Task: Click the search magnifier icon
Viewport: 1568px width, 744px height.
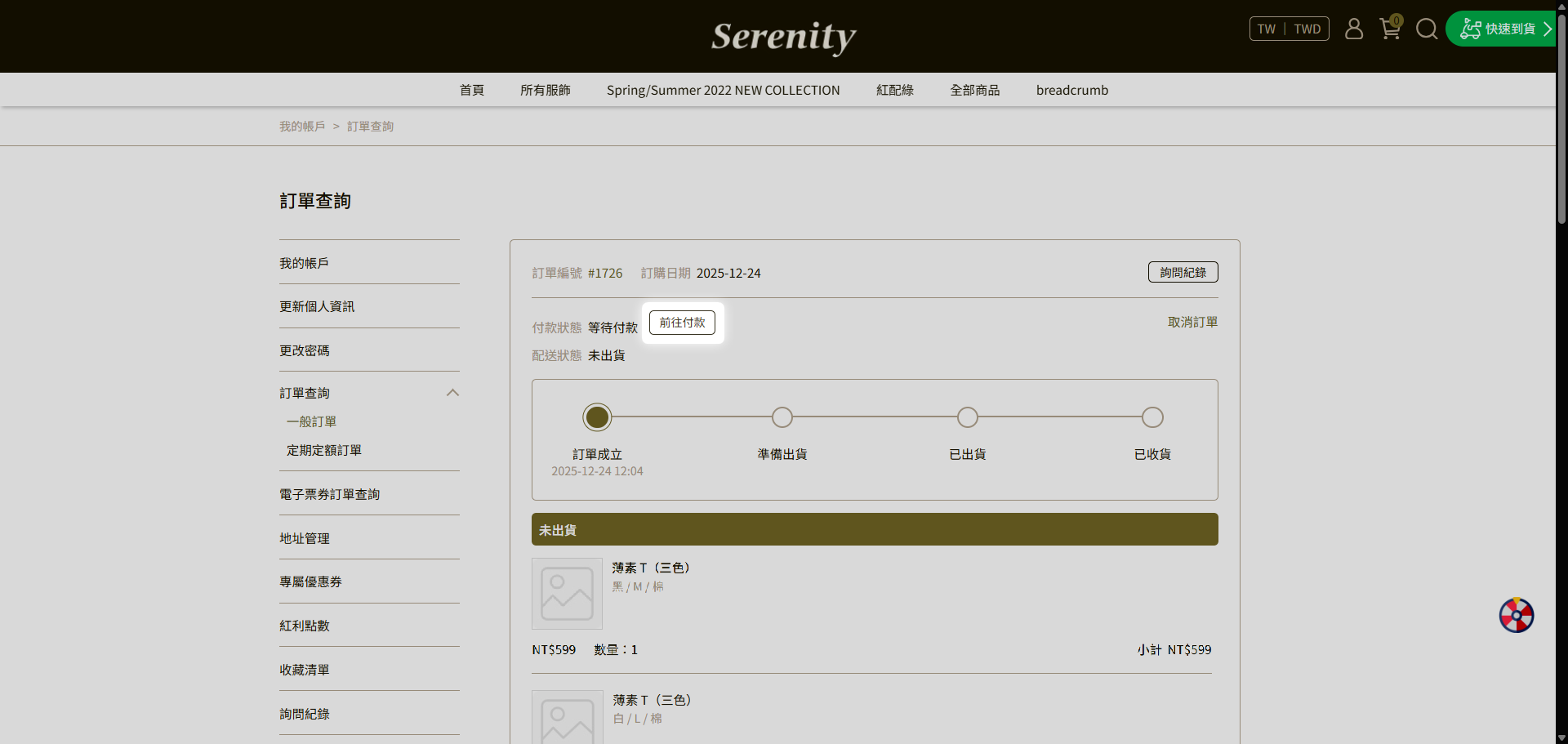Action: [x=1426, y=29]
